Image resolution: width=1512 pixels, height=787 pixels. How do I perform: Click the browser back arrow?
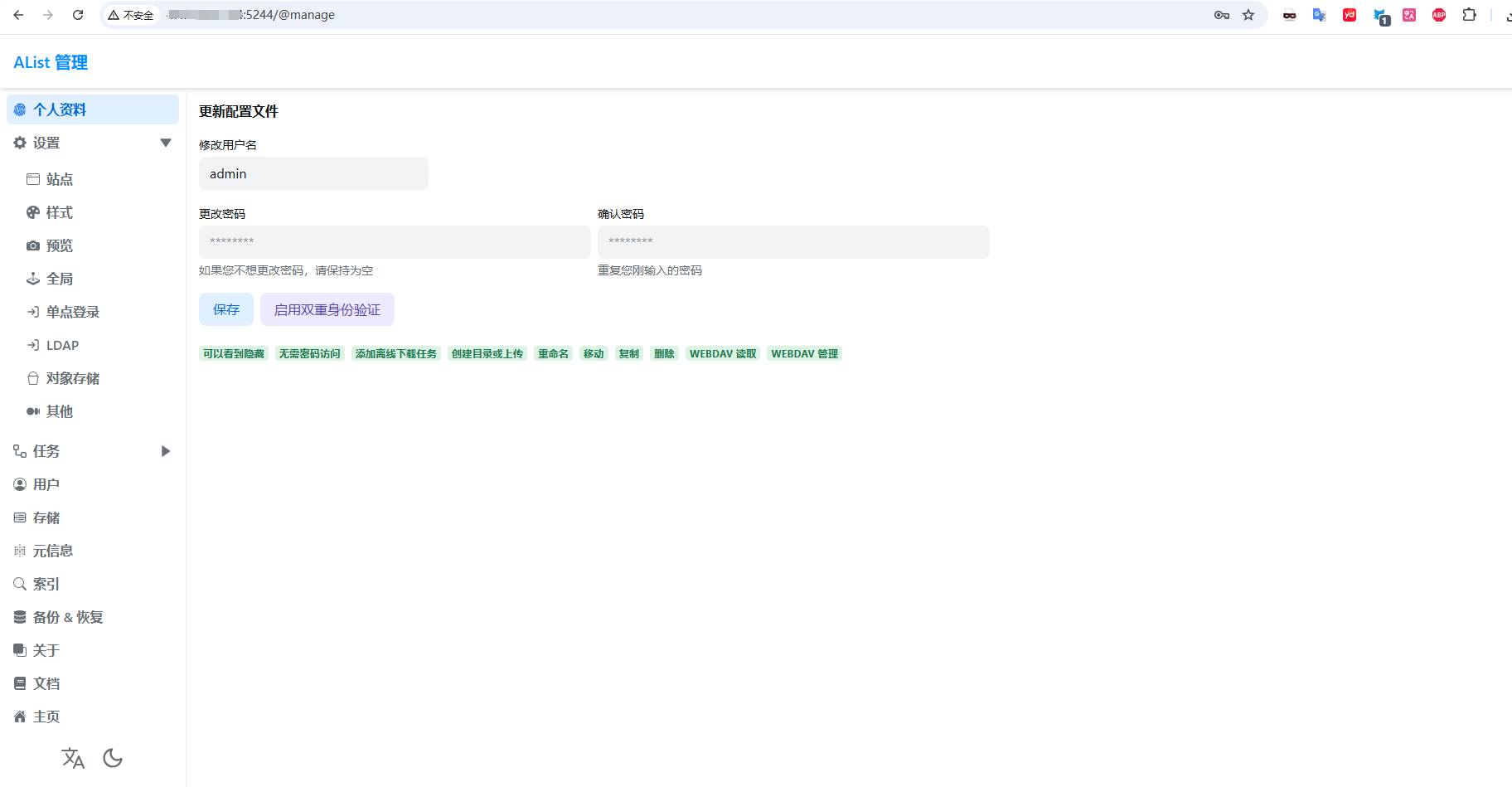[x=18, y=15]
